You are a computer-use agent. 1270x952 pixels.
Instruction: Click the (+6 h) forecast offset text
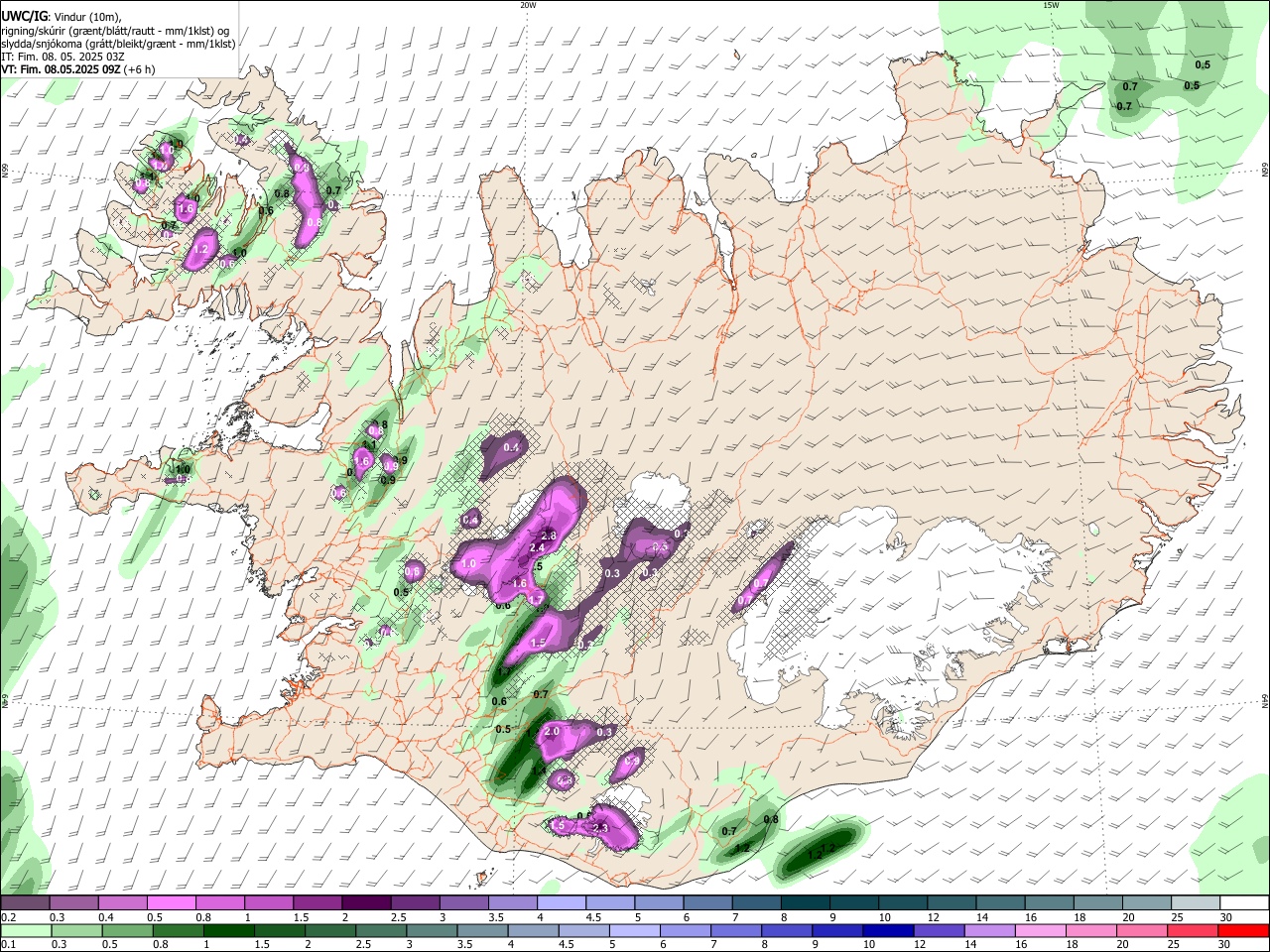pos(139,69)
